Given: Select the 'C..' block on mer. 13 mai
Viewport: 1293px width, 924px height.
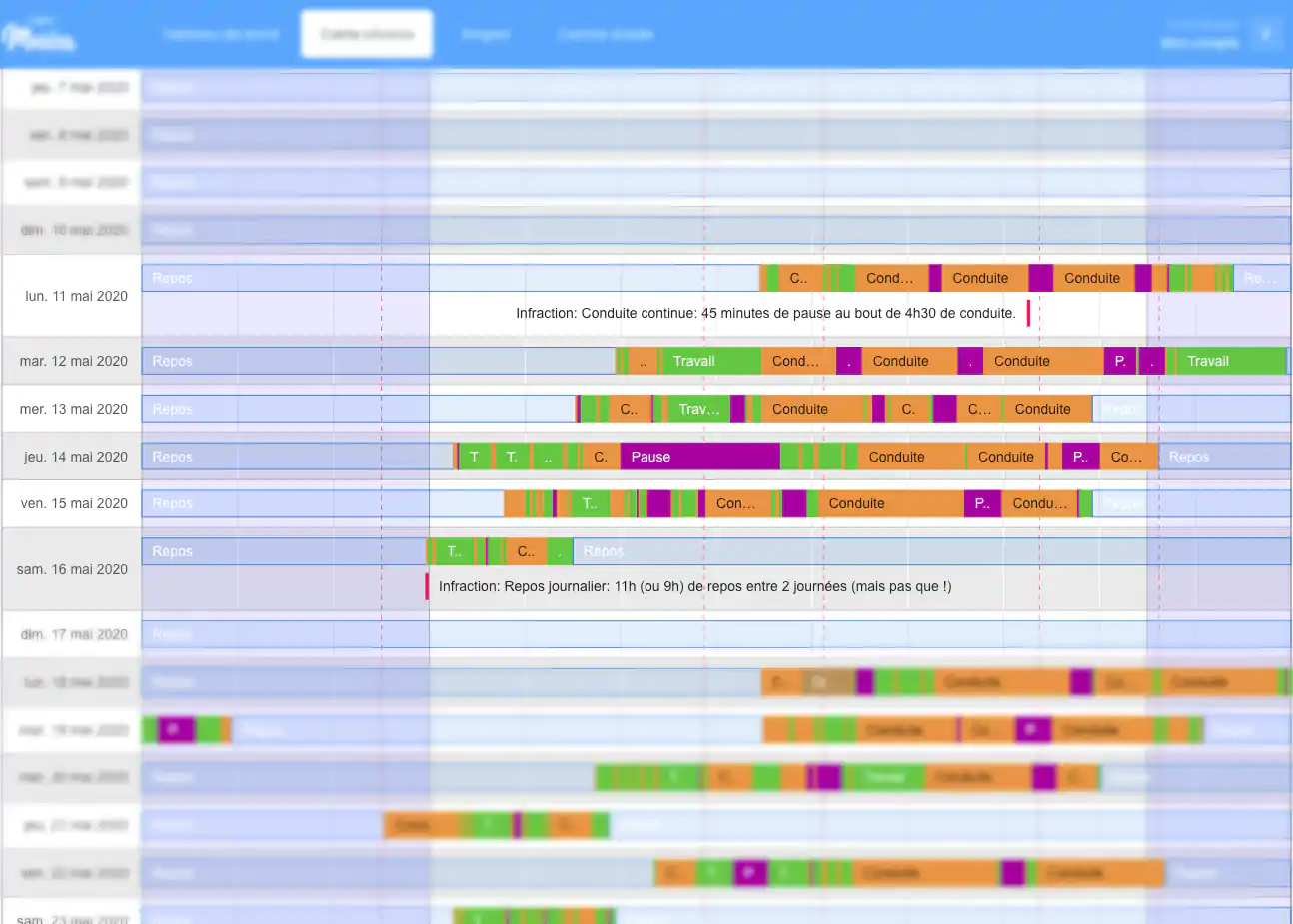Looking at the screenshot, I should [630, 409].
